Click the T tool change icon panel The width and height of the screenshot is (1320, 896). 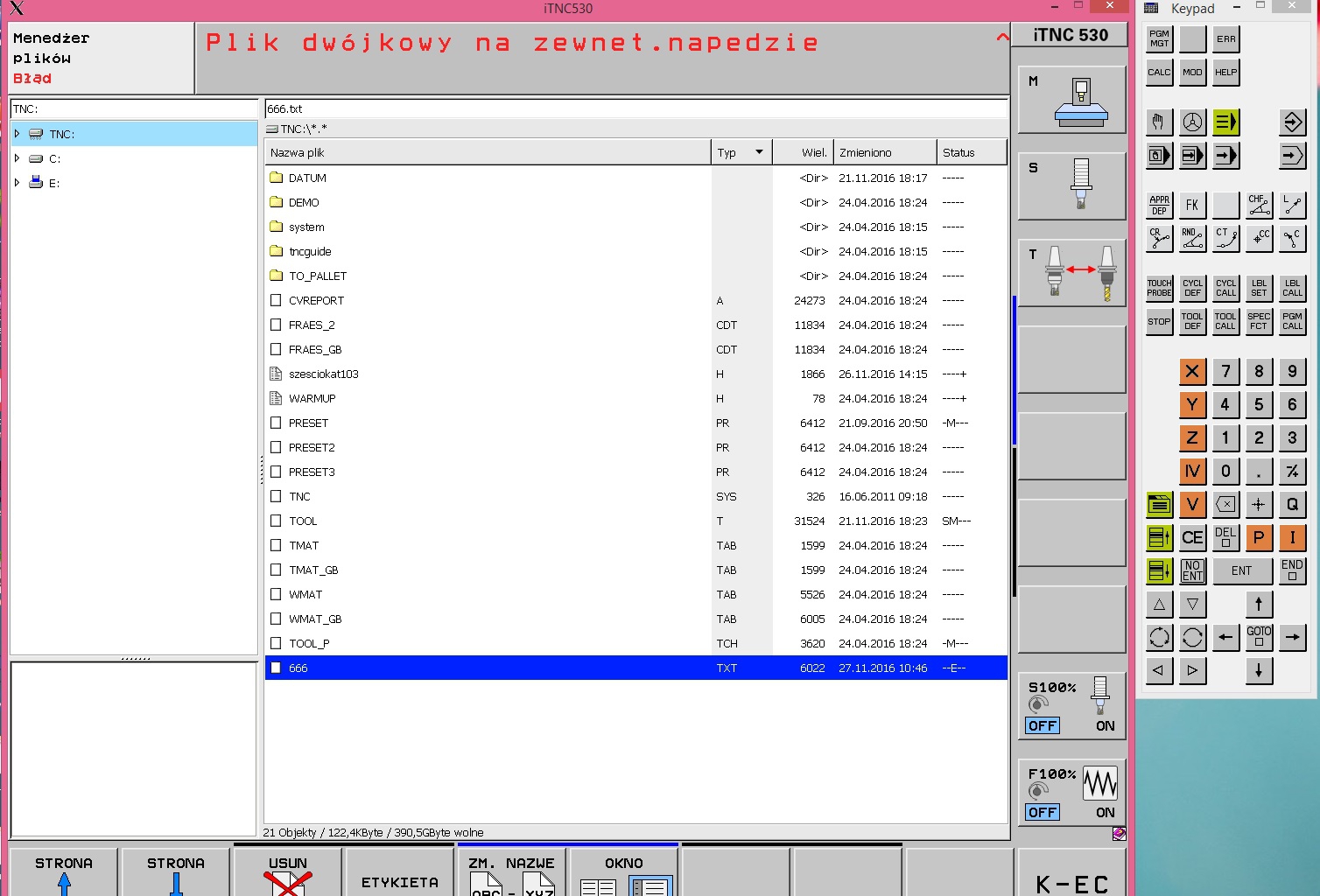1072,273
